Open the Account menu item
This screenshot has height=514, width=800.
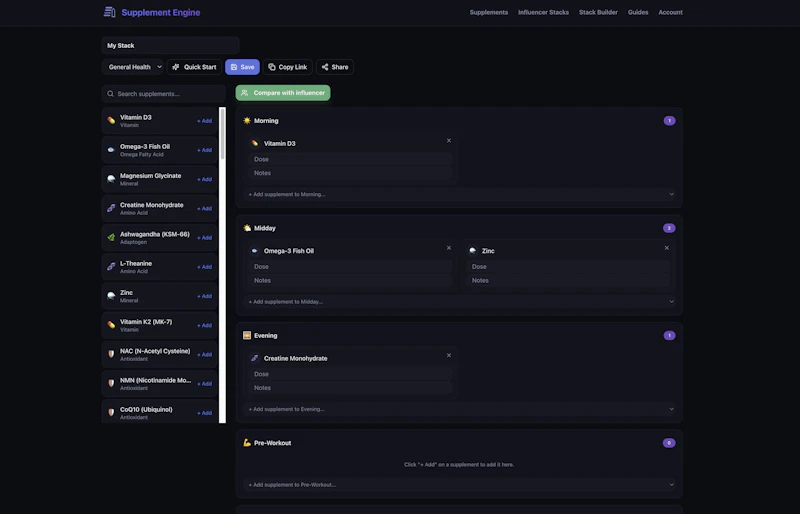coord(670,12)
